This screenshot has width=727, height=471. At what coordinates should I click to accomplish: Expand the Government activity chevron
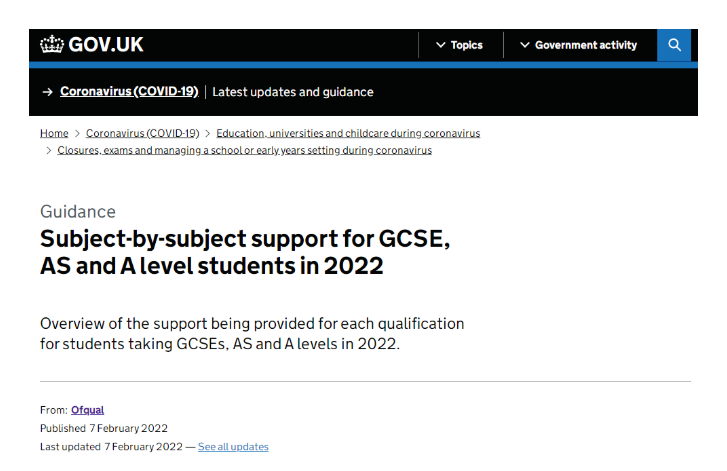pyautogui.click(x=524, y=45)
